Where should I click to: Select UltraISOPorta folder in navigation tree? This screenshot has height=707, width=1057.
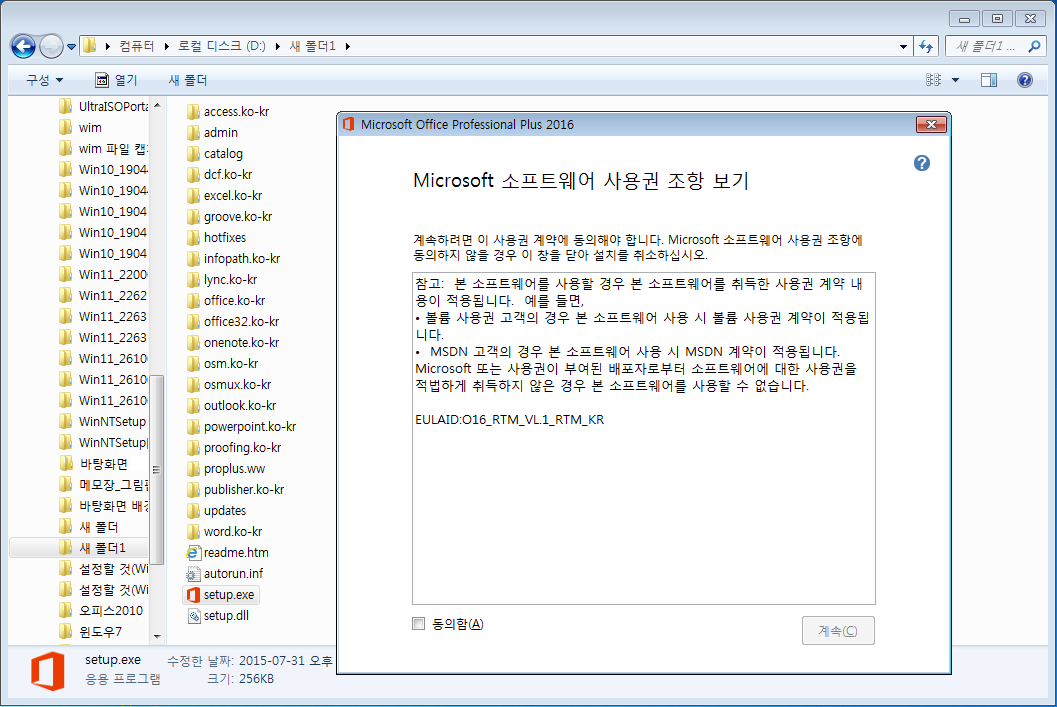(x=103, y=106)
